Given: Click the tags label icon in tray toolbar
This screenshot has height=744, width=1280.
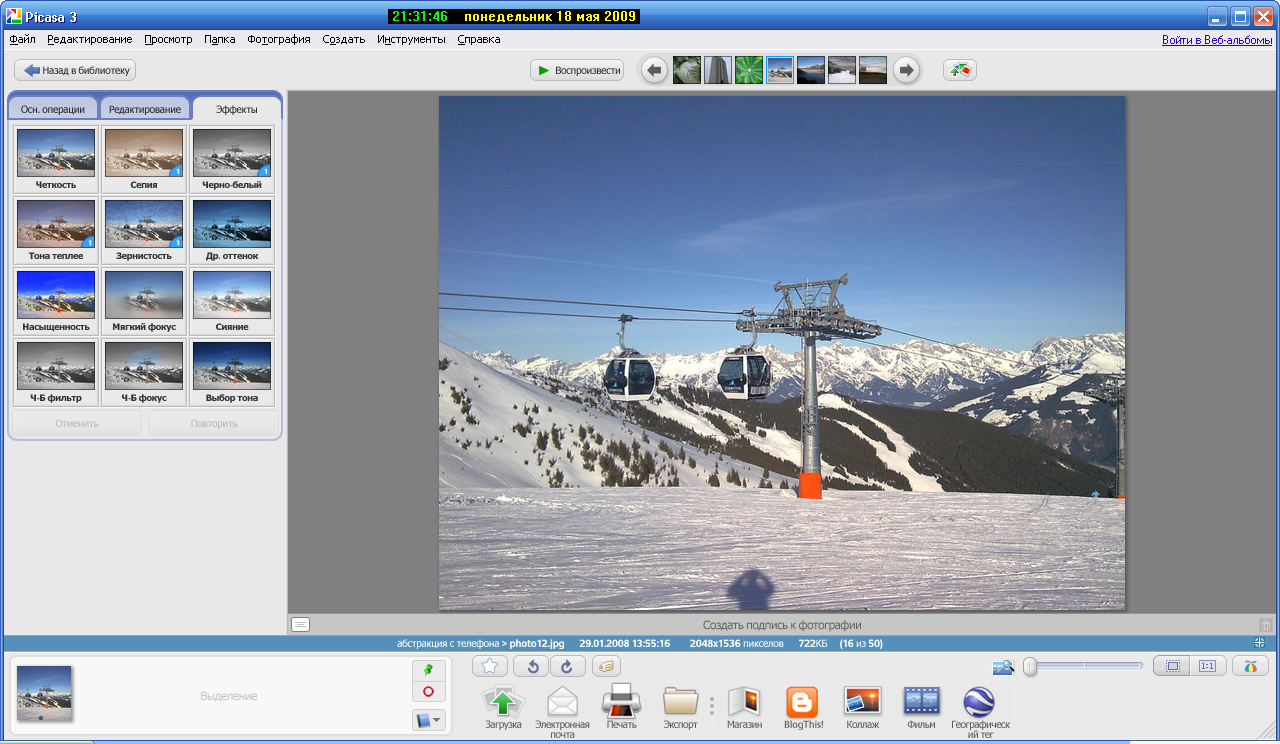Looking at the screenshot, I should pos(607,666).
